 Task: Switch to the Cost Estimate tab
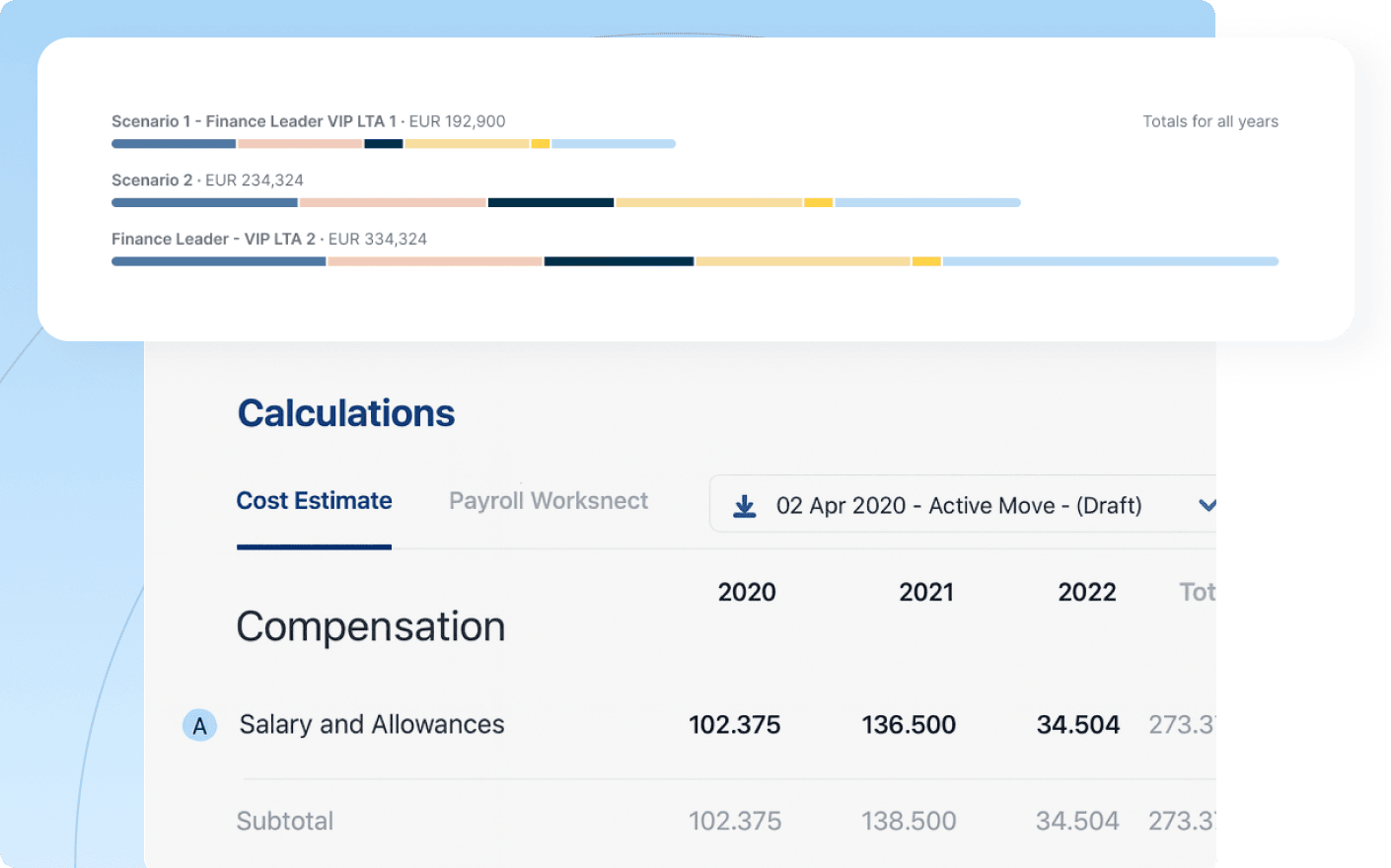(314, 501)
